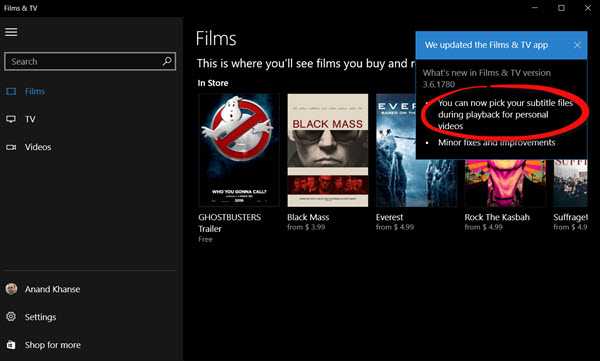600x361 pixels.
Task: Click Rock The Kasbah price text
Action: (x=484, y=227)
